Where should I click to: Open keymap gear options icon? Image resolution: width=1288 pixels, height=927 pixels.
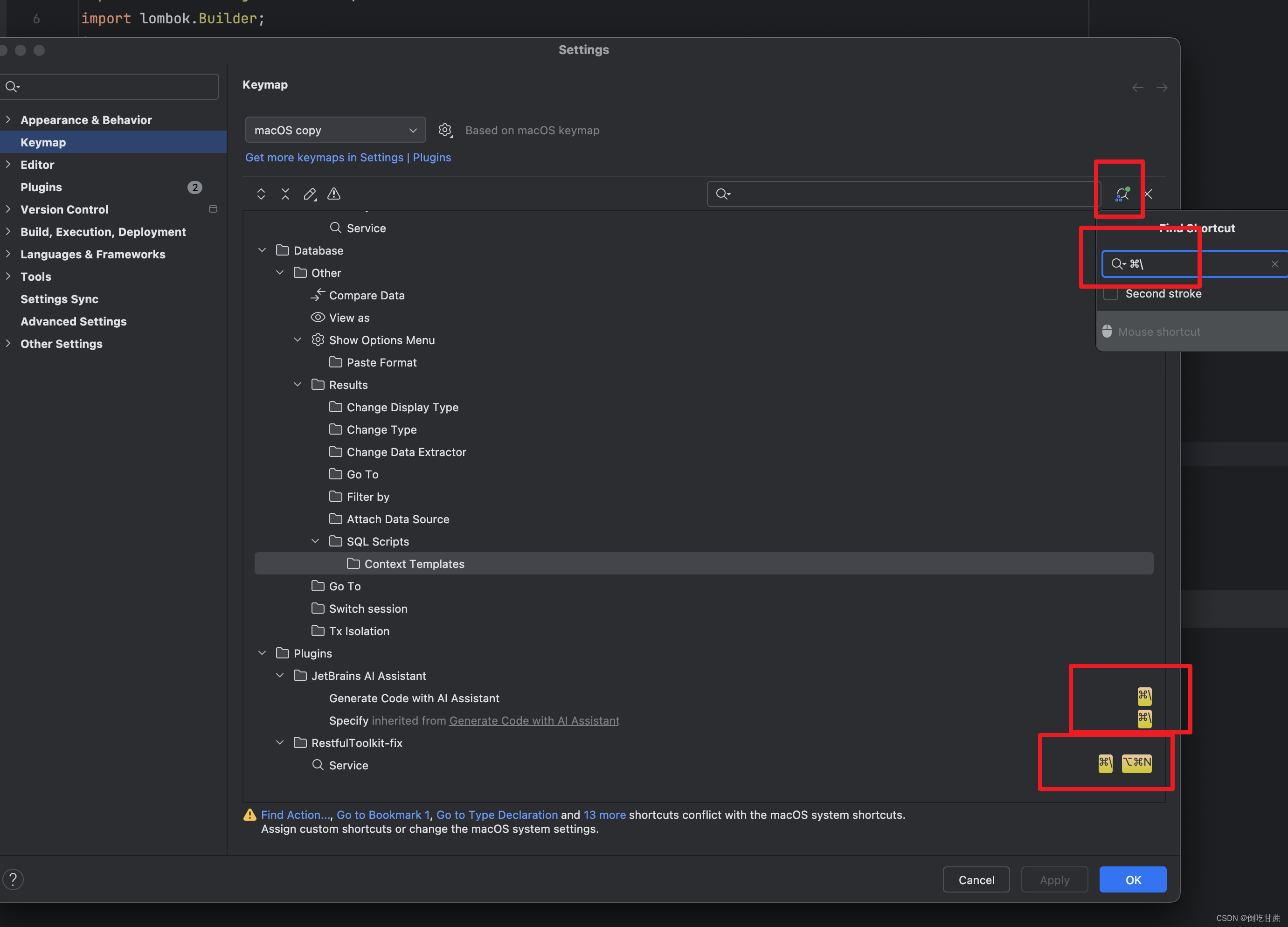[445, 130]
